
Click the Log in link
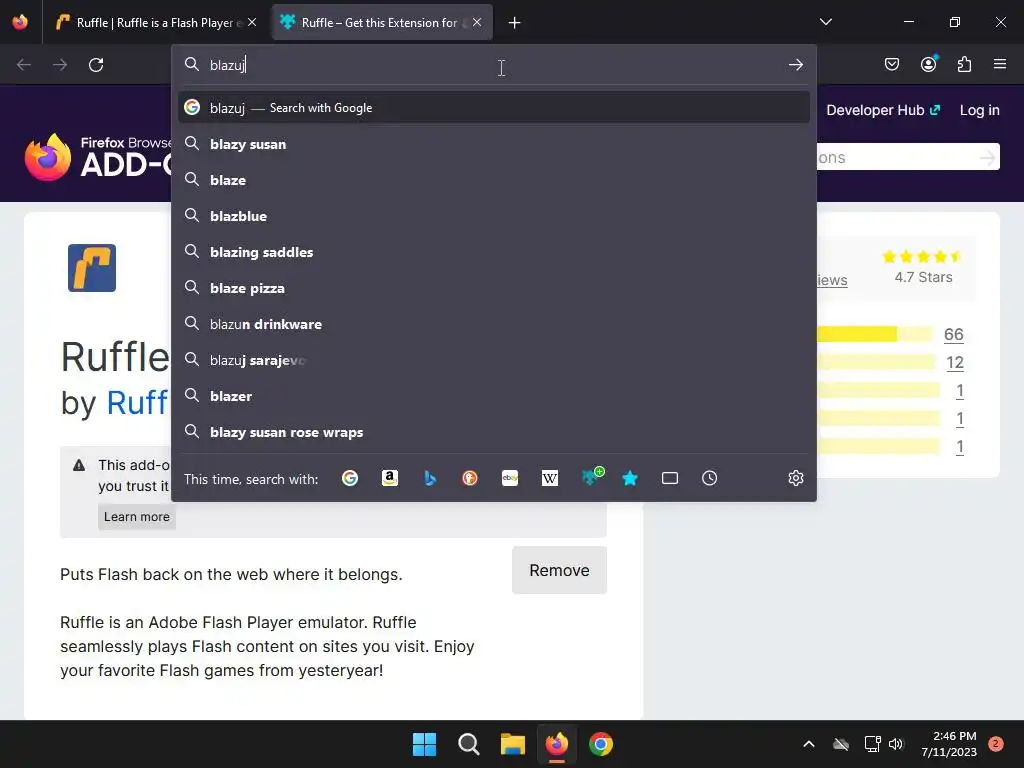pos(980,110)
